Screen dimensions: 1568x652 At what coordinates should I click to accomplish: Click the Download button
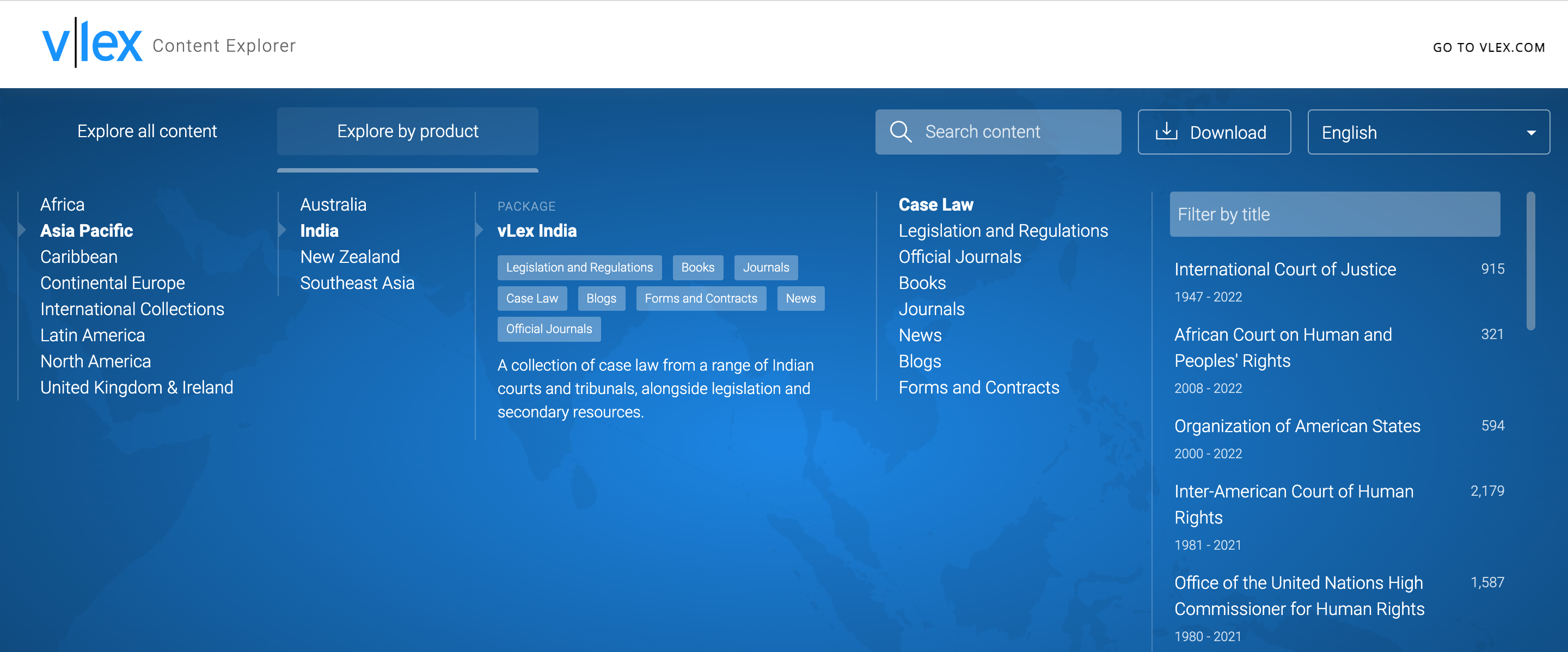pyautogui.click(x=1214, y=132)
